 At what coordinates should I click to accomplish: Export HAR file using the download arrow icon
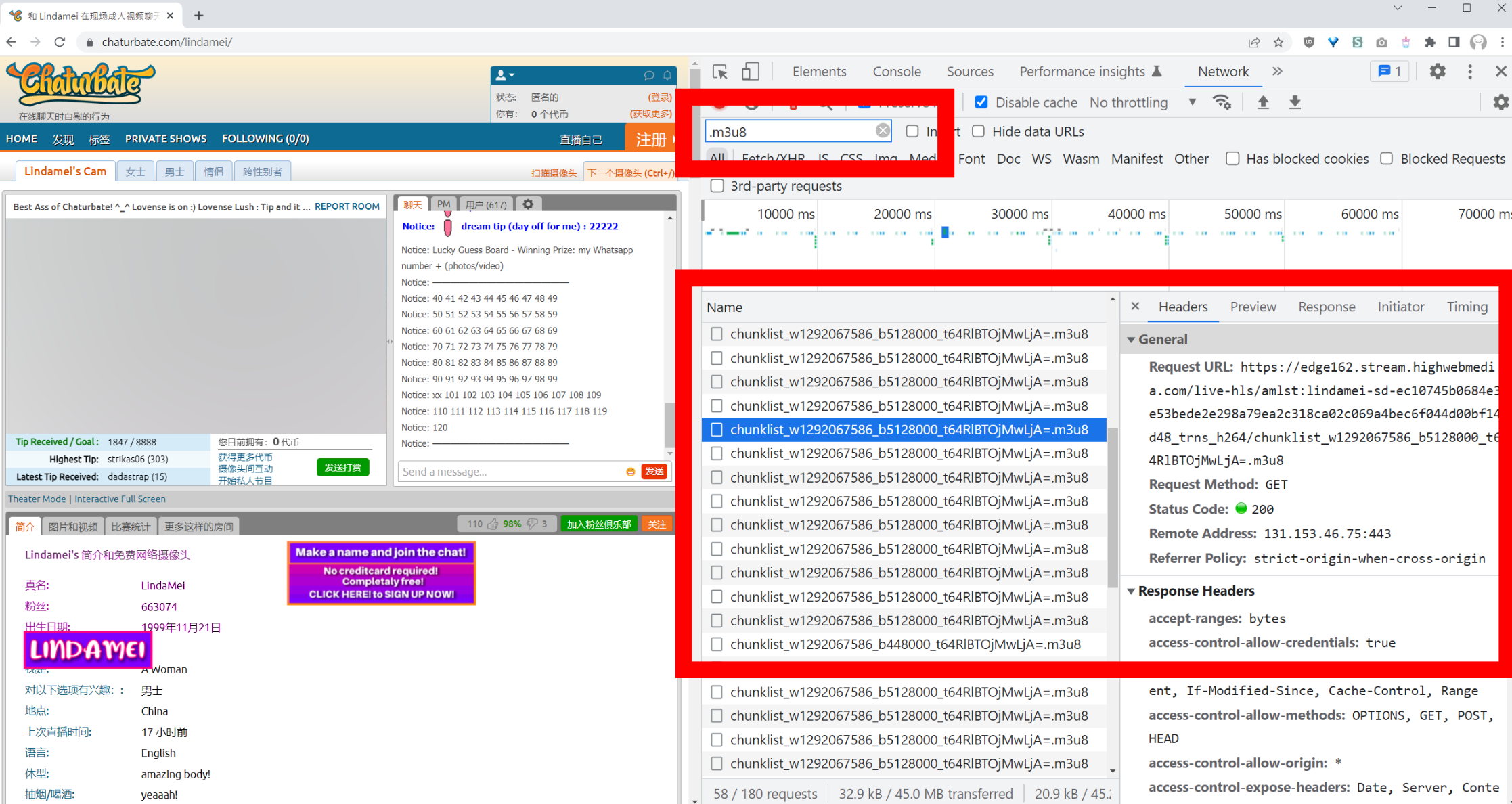click(1295, 102)
